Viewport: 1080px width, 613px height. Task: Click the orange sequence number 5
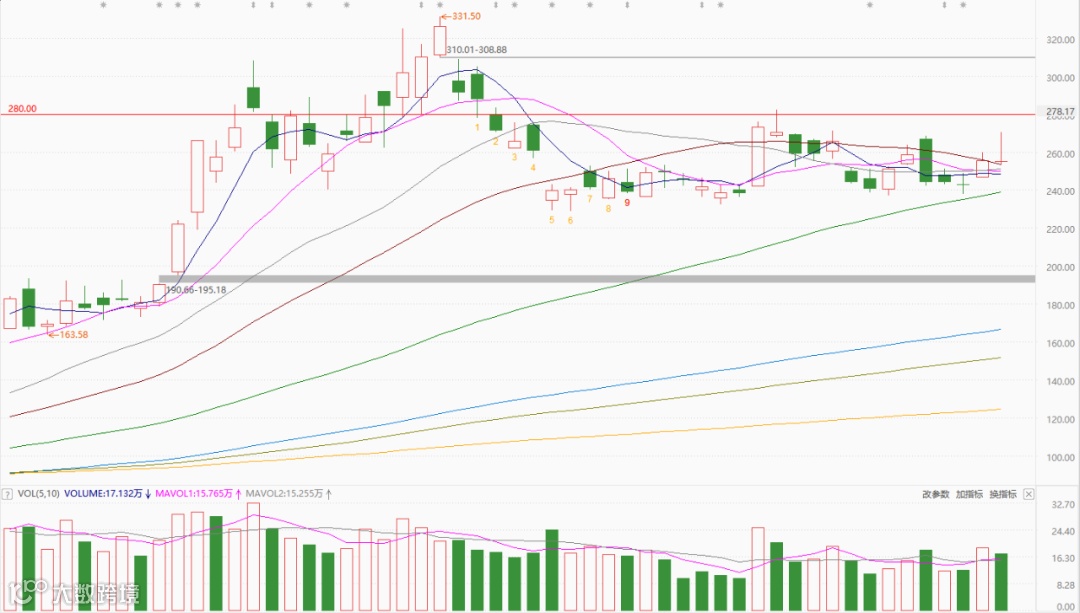(552, 220)
